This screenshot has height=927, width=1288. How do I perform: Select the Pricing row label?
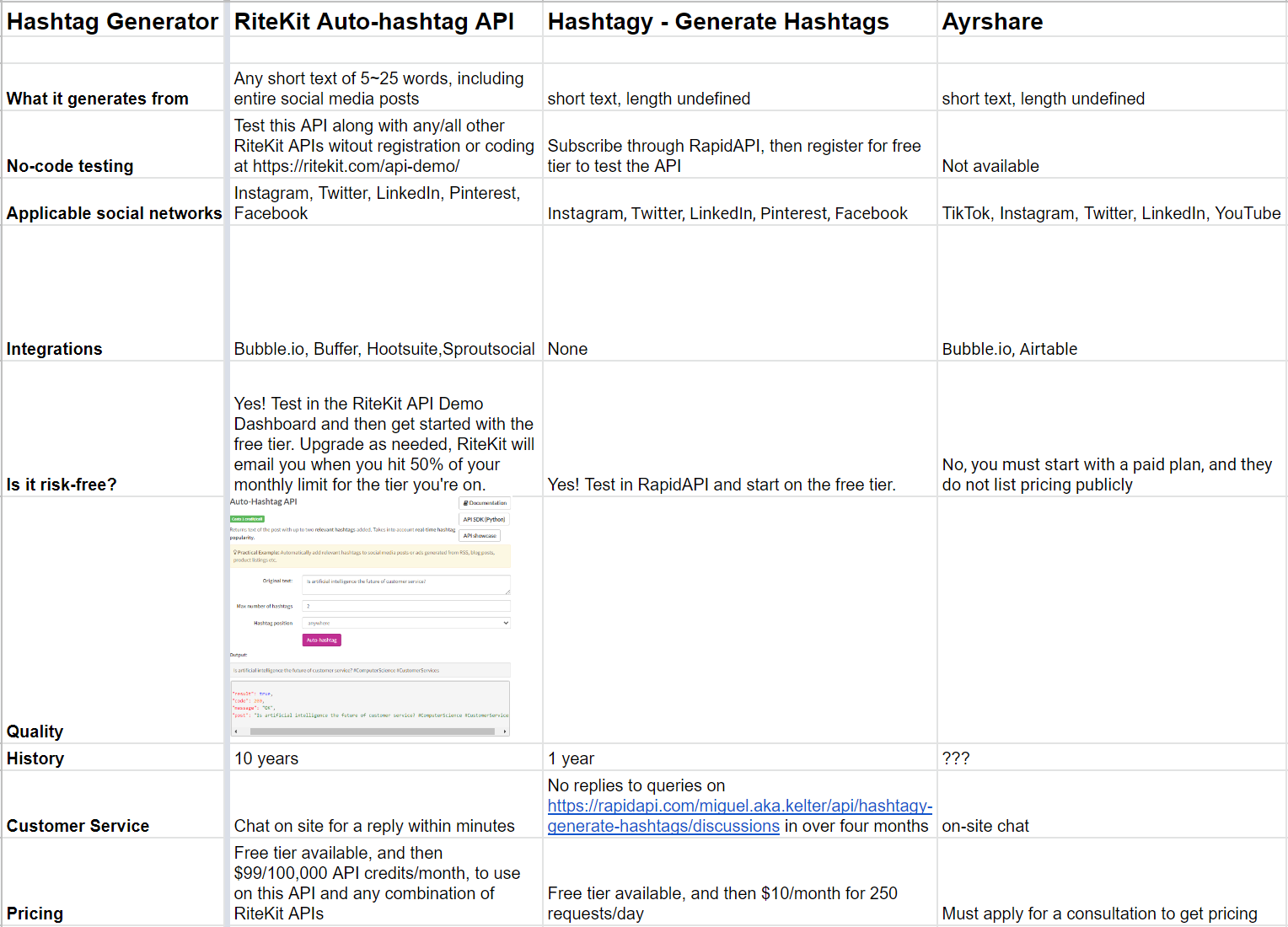[112, 882]
